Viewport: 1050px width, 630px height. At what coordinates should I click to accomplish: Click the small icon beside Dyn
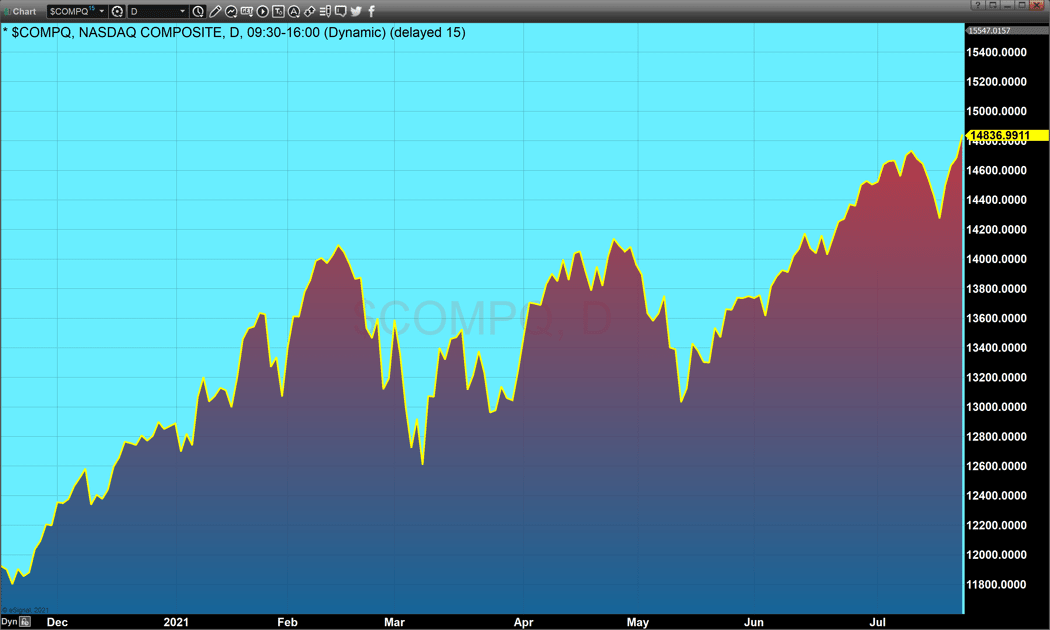[25, 622]
